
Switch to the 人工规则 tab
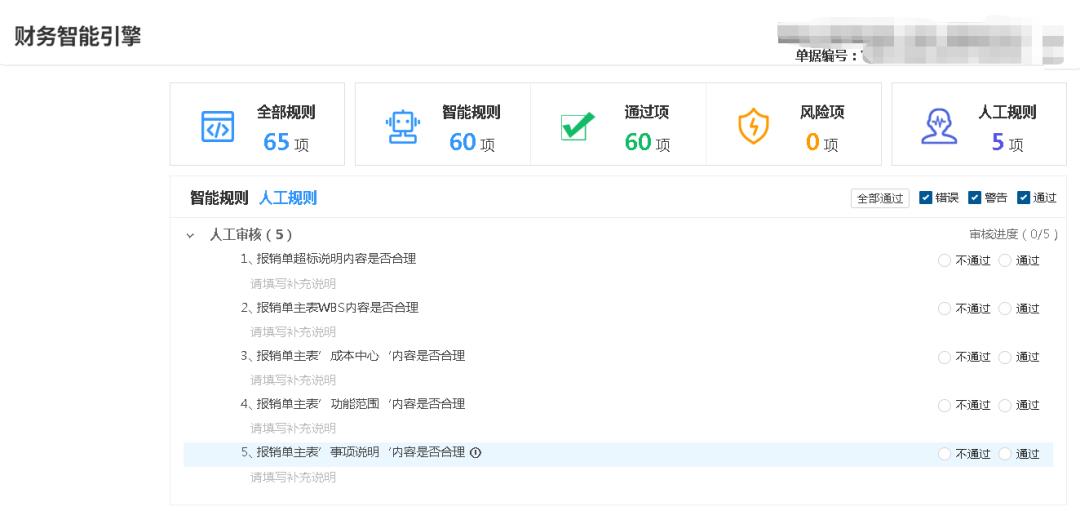(287, 198)
